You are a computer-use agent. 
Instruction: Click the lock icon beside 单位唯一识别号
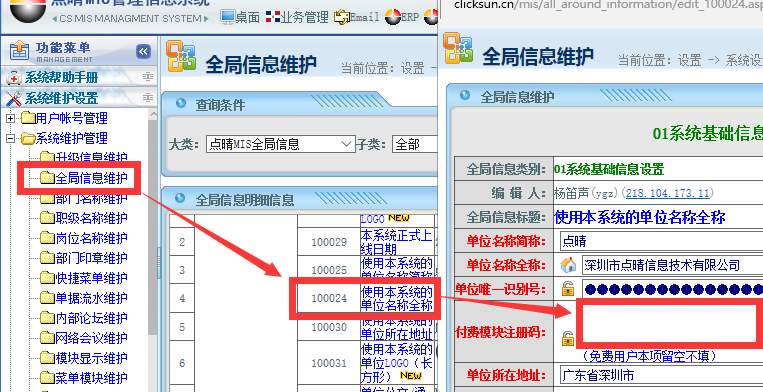(x=568, y=289)
